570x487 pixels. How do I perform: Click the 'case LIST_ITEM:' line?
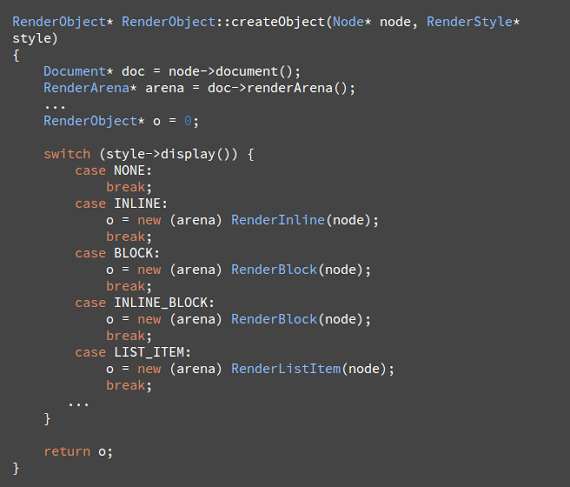click(x=133, y=352)
